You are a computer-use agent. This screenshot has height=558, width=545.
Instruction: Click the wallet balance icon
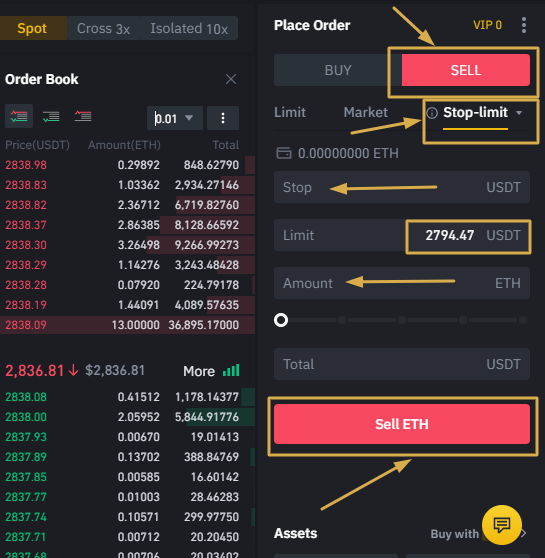[x=284, y=153]
